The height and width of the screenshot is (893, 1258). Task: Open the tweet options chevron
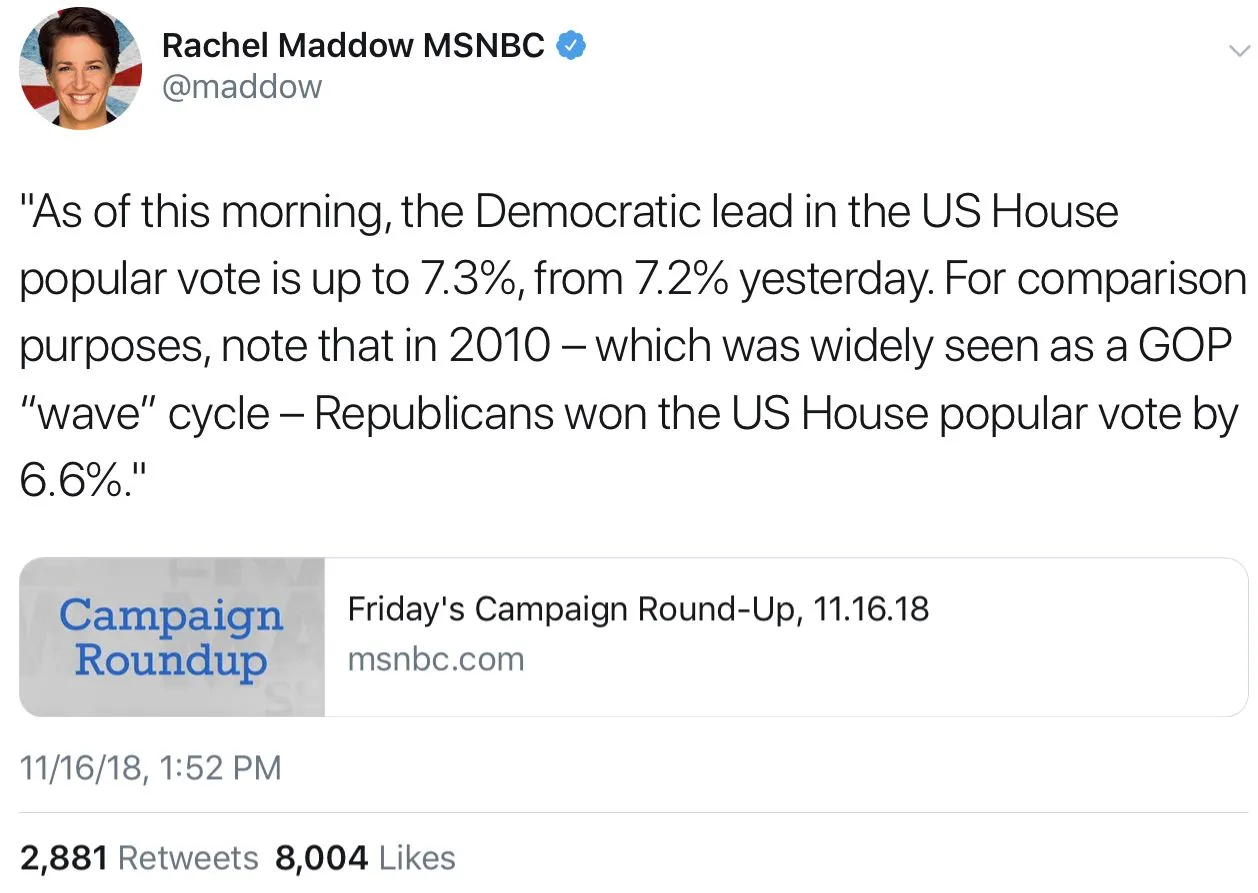1237,51
